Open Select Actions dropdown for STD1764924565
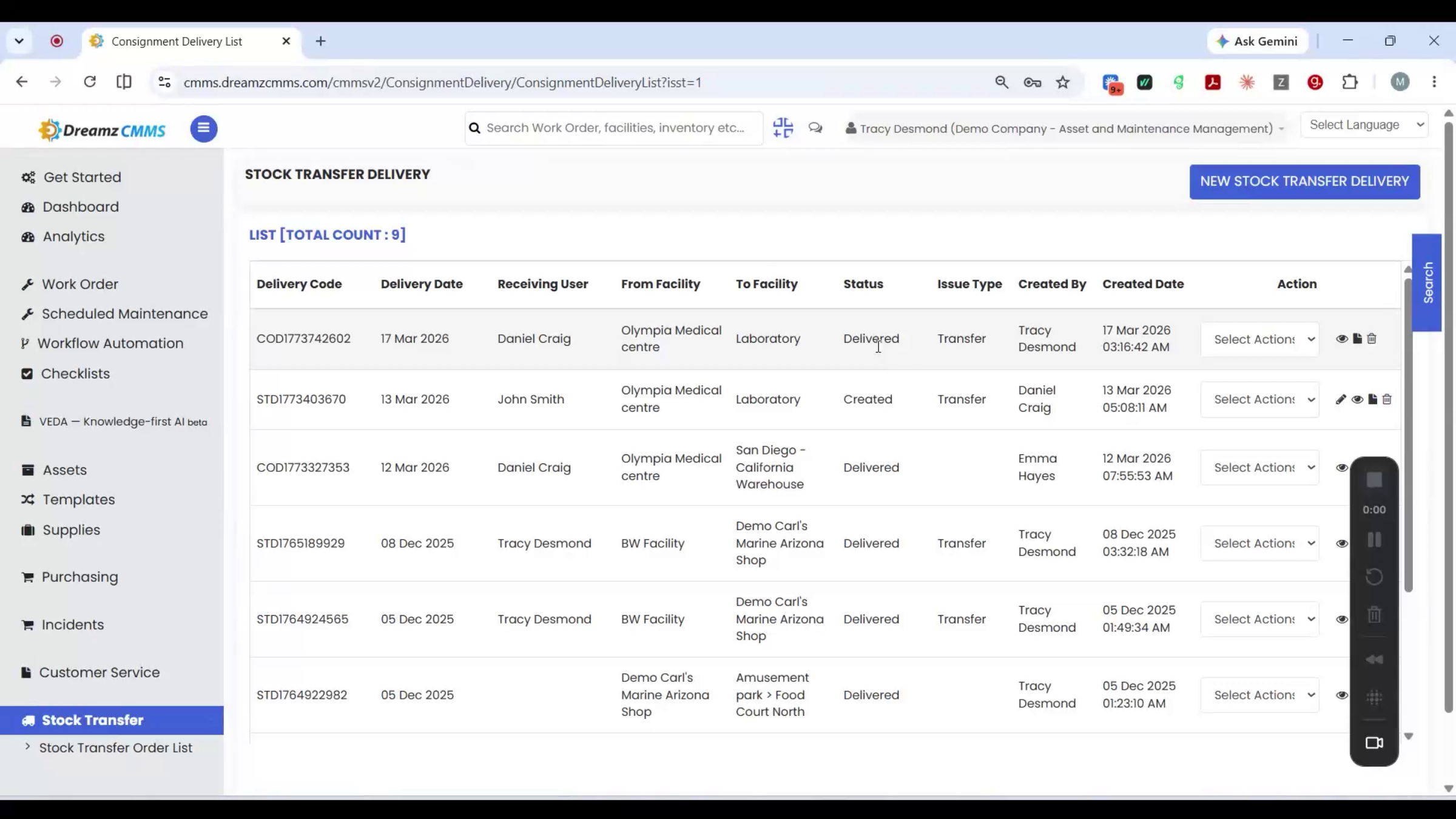 (x=1259, y=619)
